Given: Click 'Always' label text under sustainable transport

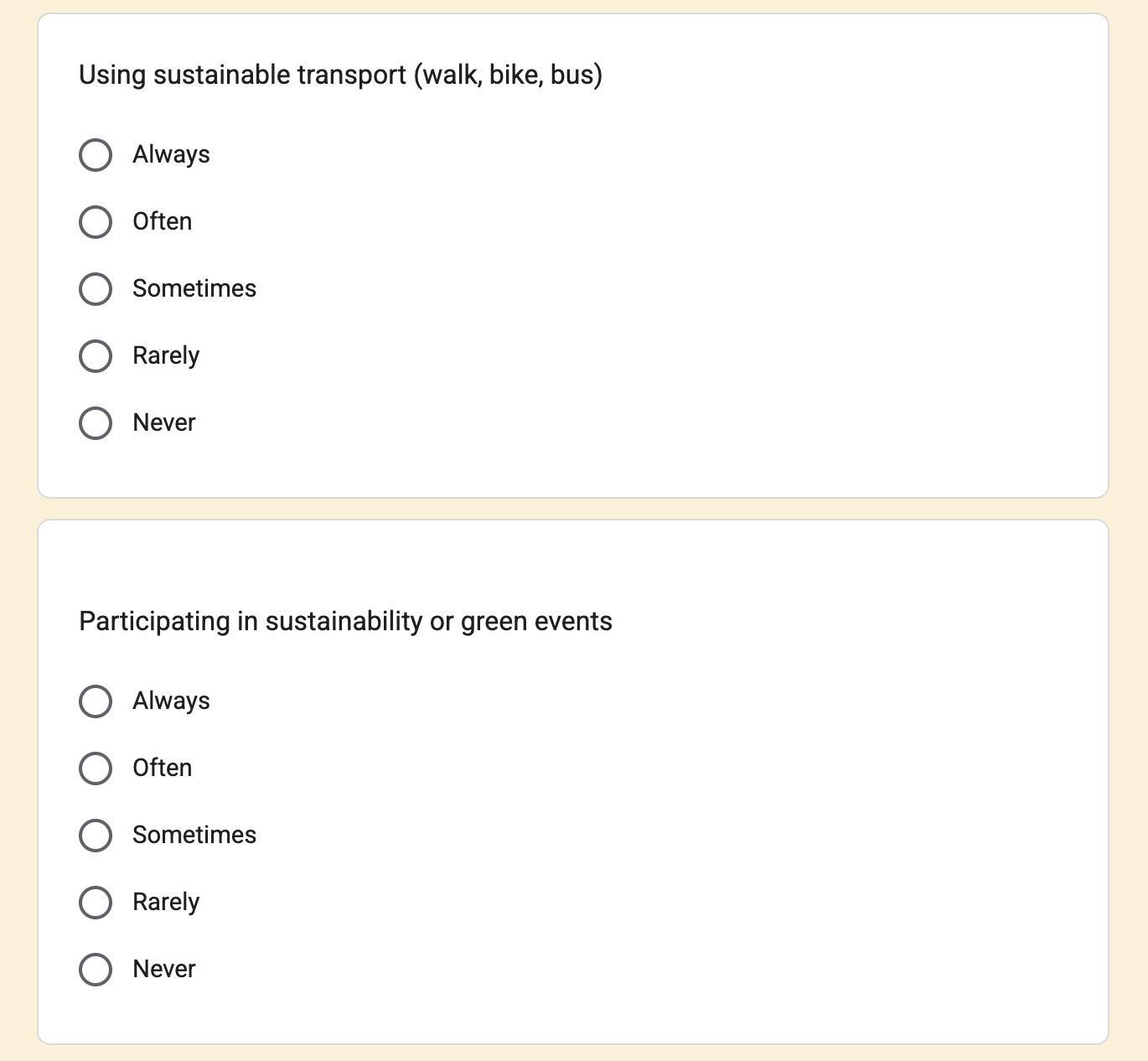Looking at the screenshot, I should pos(171,155).
